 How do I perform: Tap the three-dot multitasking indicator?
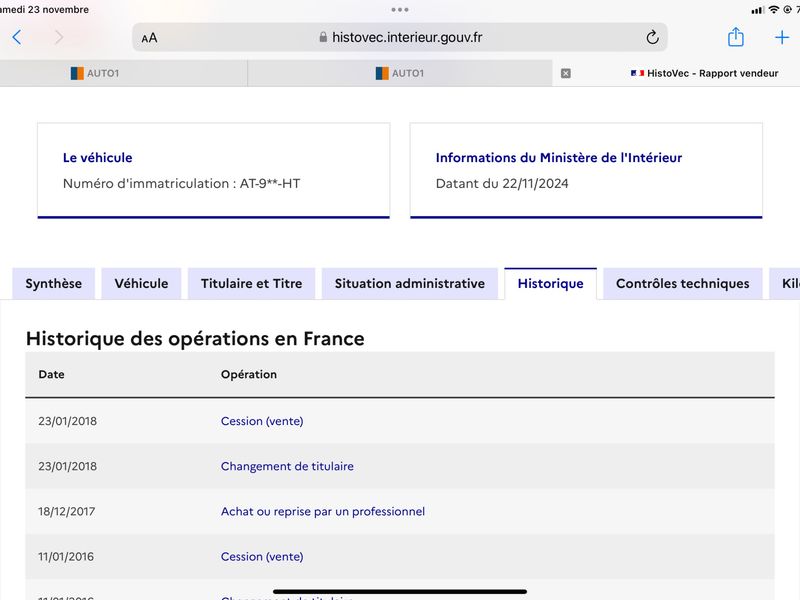click(x=399, y=9)
